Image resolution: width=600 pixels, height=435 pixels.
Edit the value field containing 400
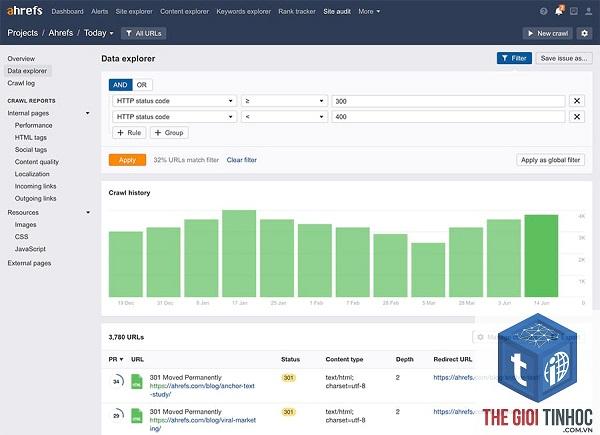tap(448, 117)
